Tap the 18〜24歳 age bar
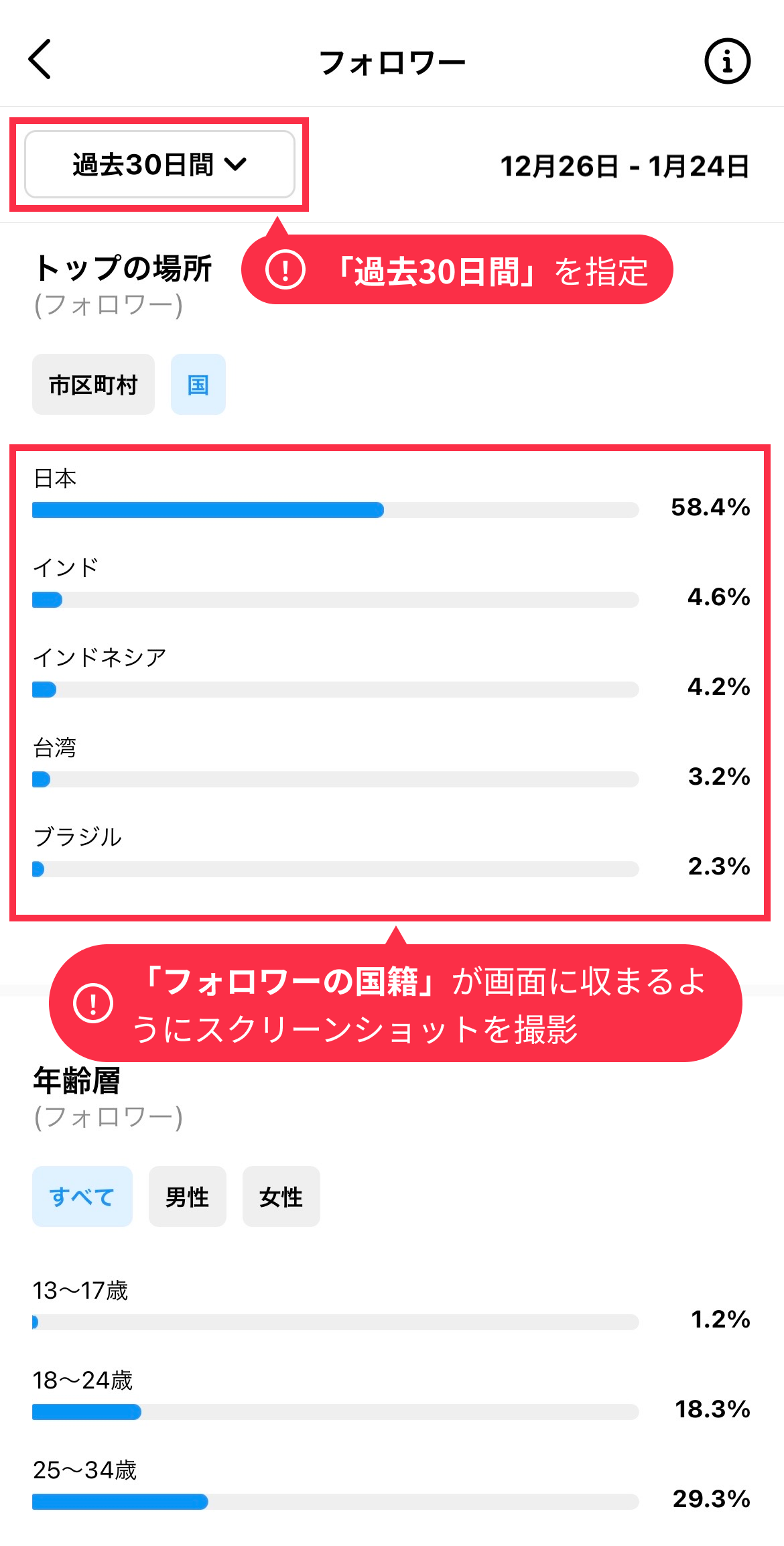Viewport: 784px width, 1546px height. point(336,1412)
